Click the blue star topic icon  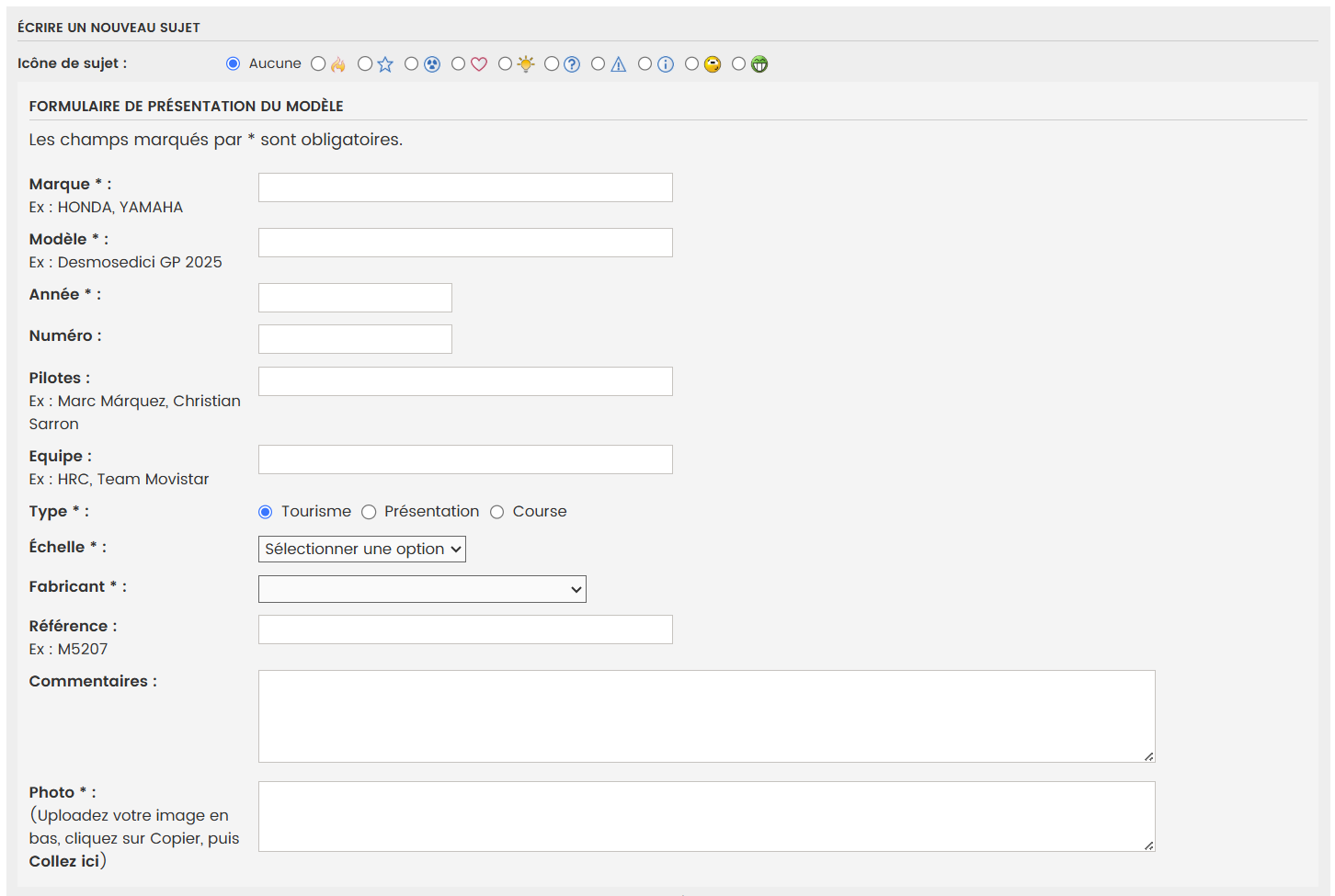point(385,64)
